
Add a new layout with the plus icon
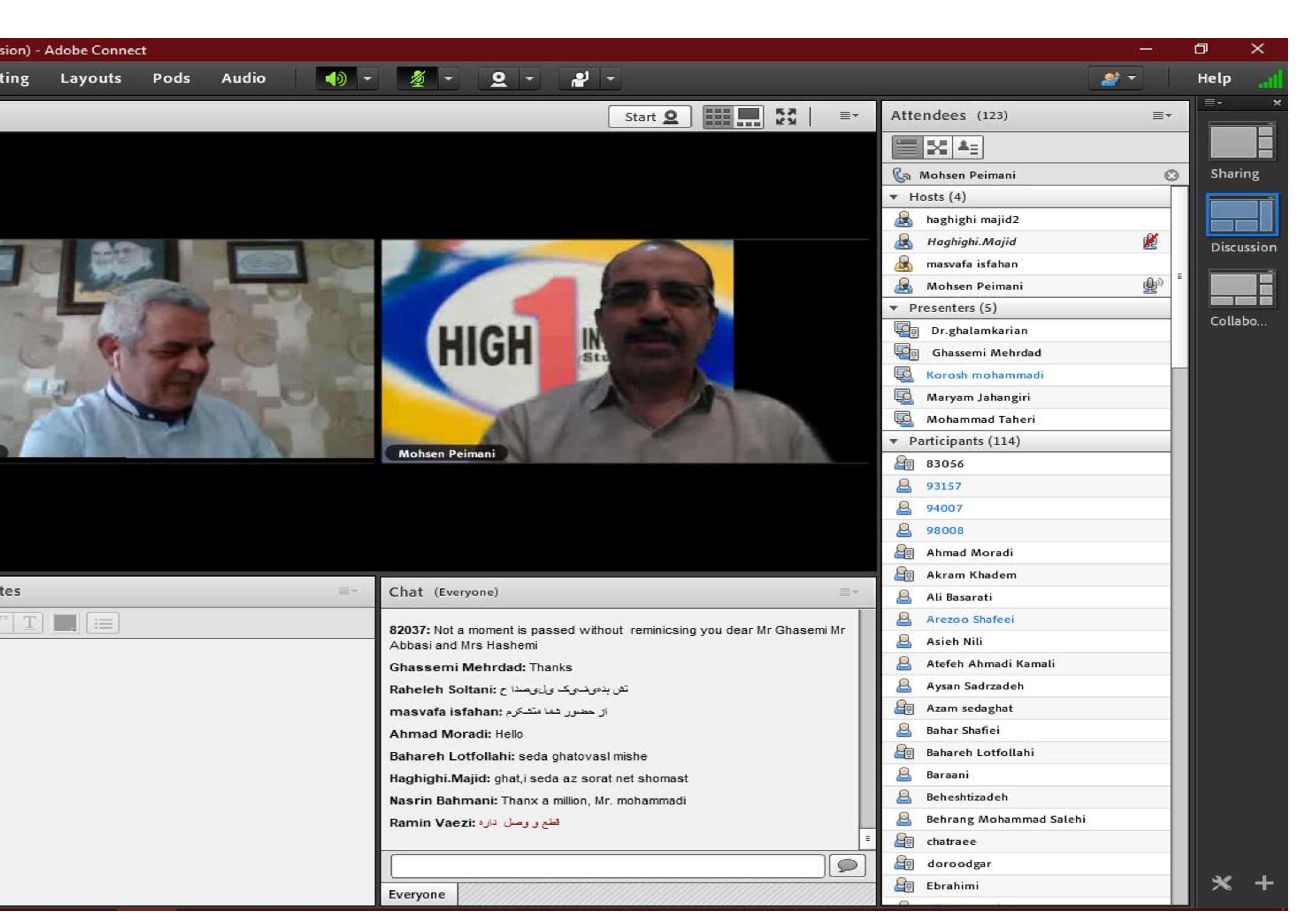point(1264,883)
